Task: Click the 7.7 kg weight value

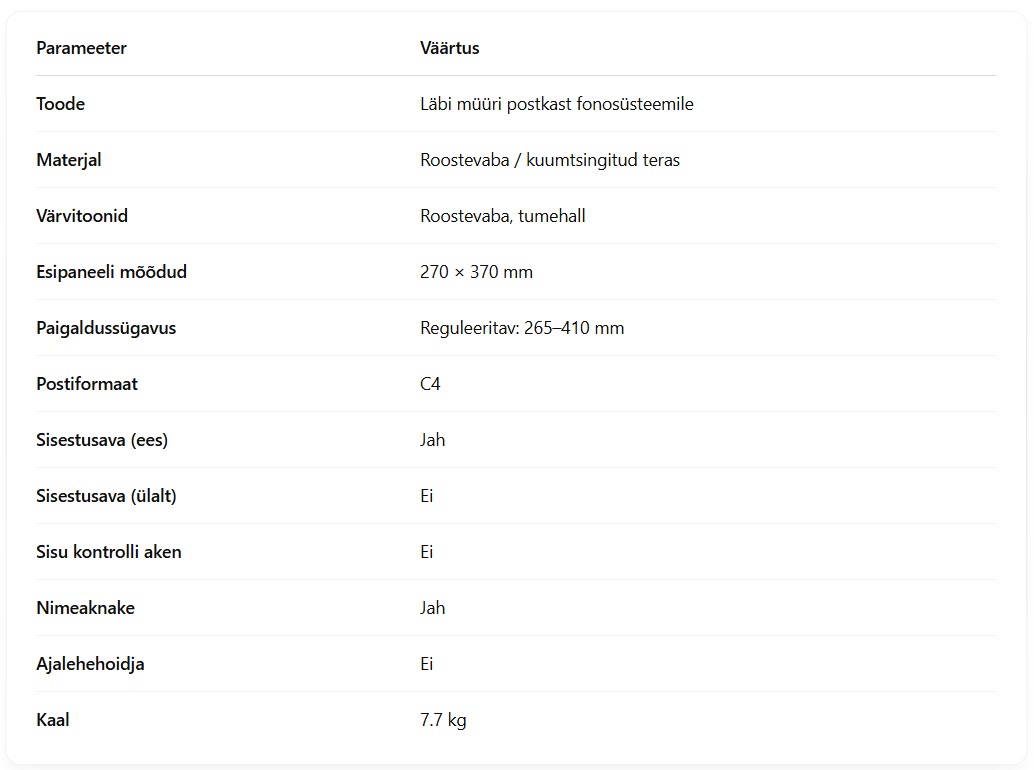Action: pyautogui.click(x=443, y=721)
